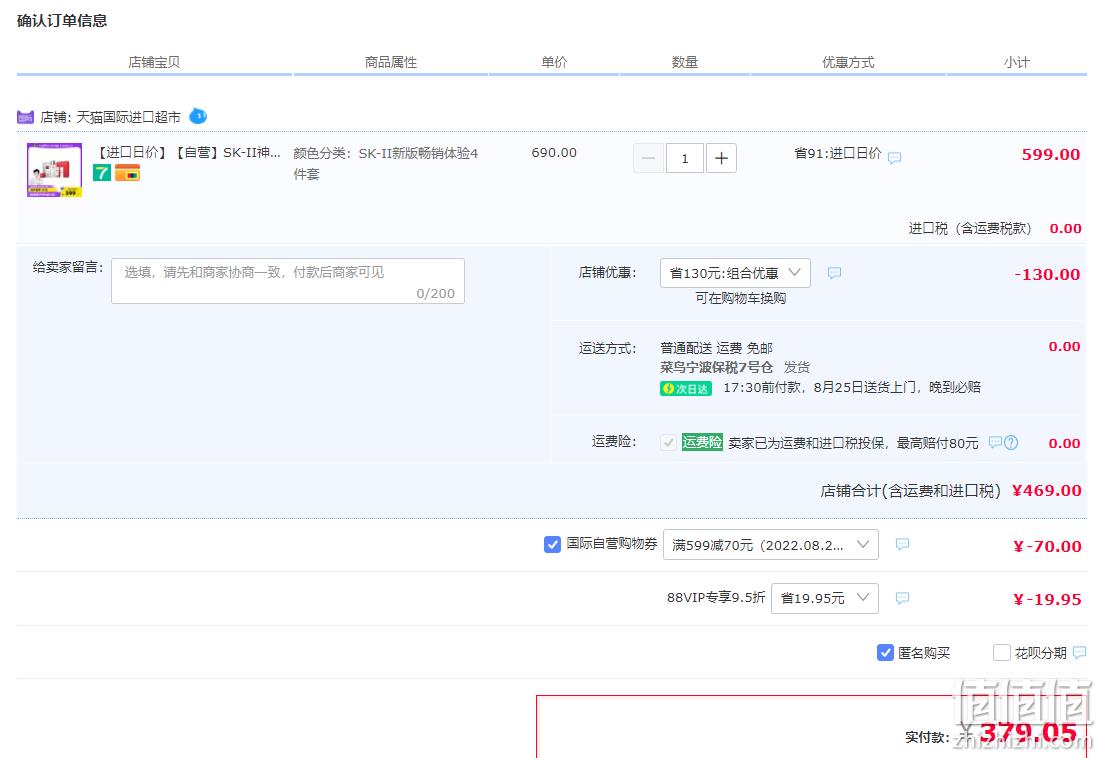Enable the 花呗分期 checkbox
1102x758 pixels.
pyautogui.click(x=1001, y=653)
